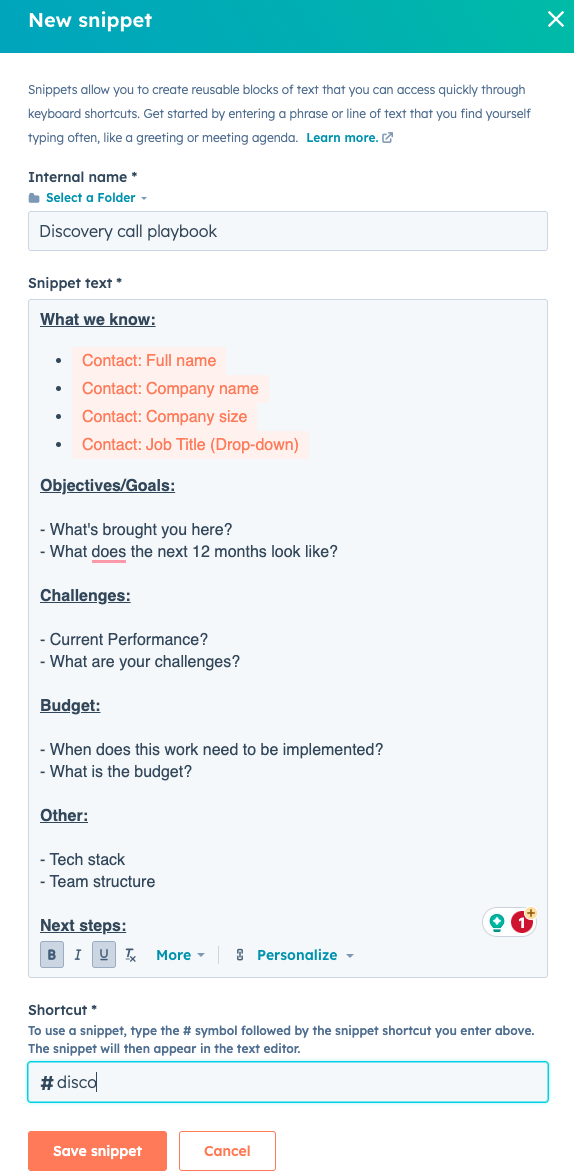This screenshot has width=574, height=1172.
Task: Close the New snippet panel
Action: [x=555, y=19]
